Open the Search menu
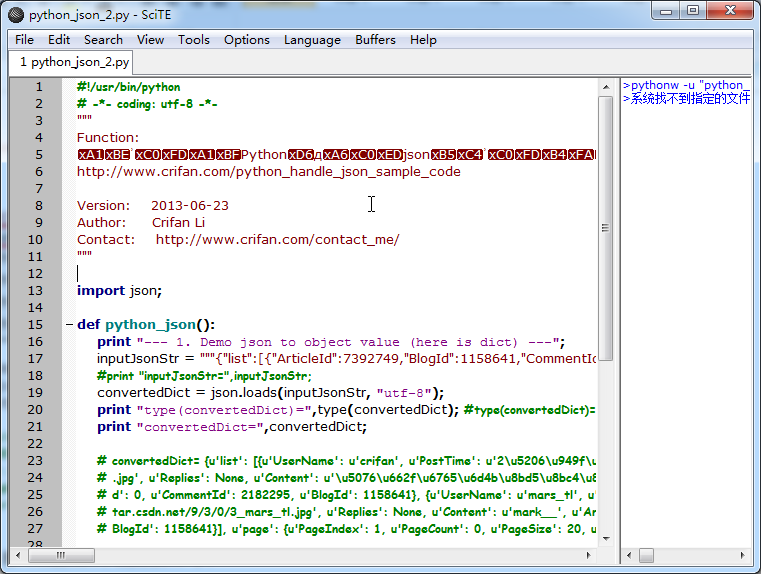The width and height of the screenshot is (761, 574). click(x=103, y=40)
